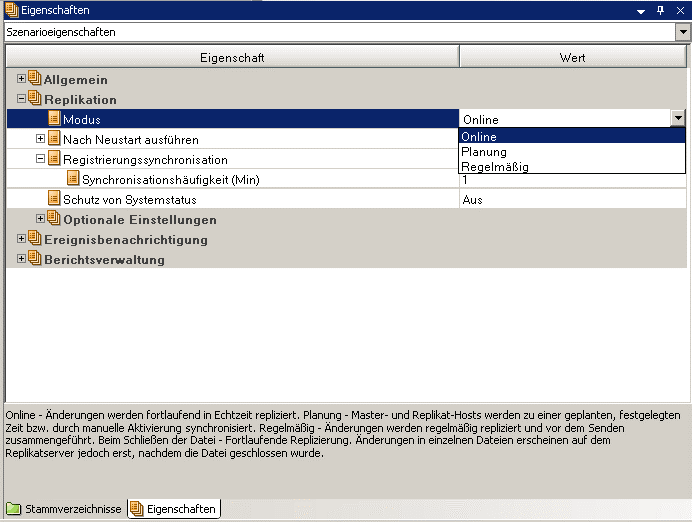Screen dimensions: 692x522
Task: Click the Berichtsverwaltung group icon
Action: (35, 259)
